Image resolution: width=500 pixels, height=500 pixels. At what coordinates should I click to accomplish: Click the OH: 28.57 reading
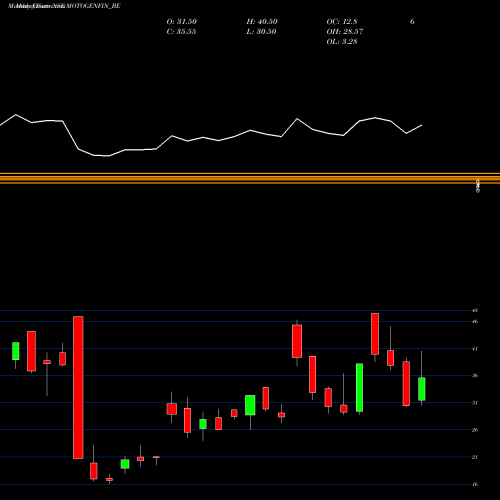pos(345,32)
